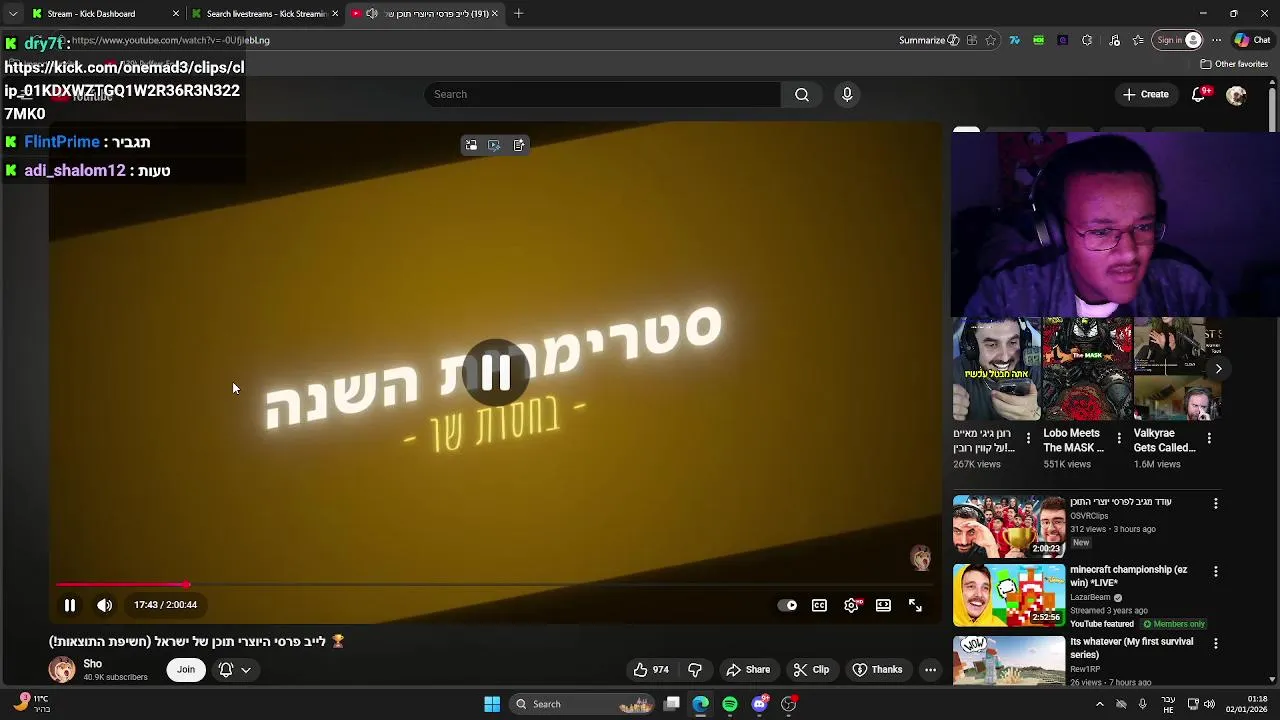Screen dimensions: 1280x720
Task: Open the tab search dropdown arrow
Action: coord(12,14)
